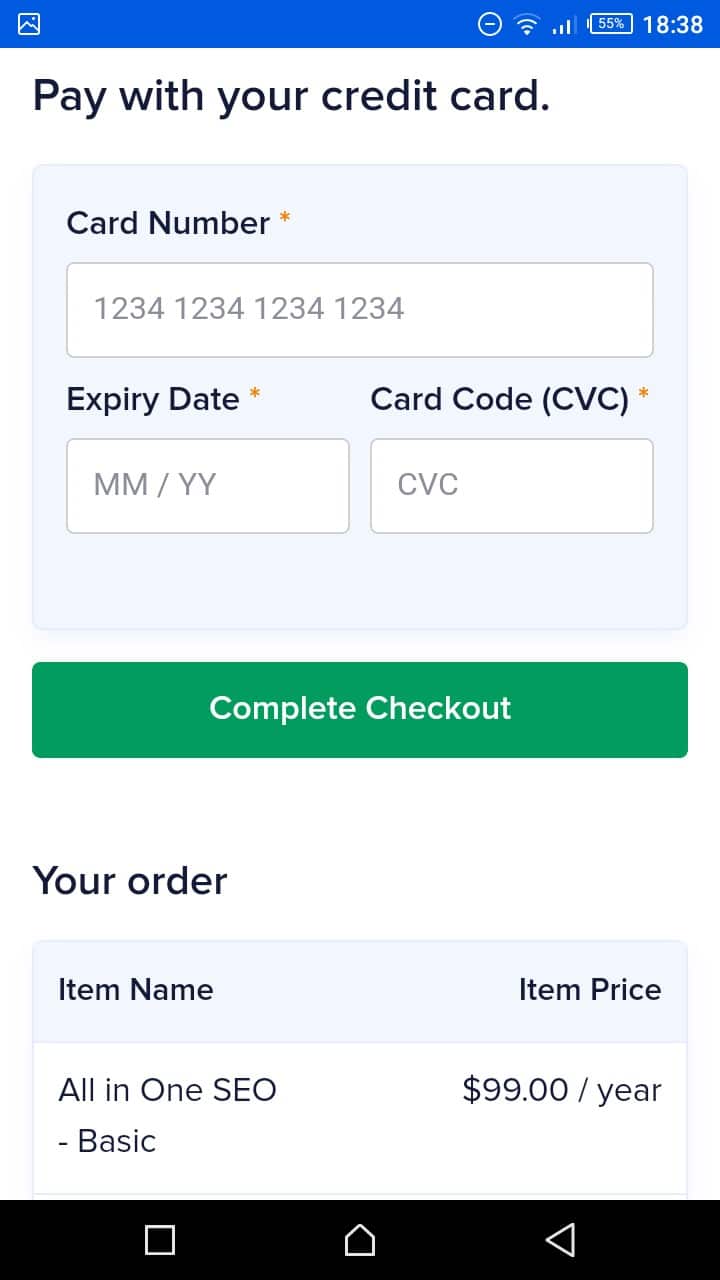Tap the status bar clock showing 18:38

[672, 24]
